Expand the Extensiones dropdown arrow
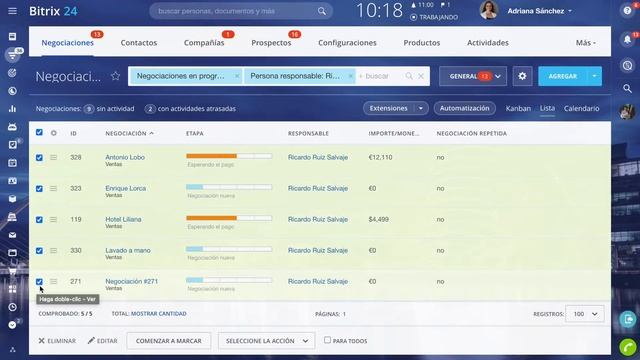The width and height of the screenshot is (640, 360). (x=421, y=108)
